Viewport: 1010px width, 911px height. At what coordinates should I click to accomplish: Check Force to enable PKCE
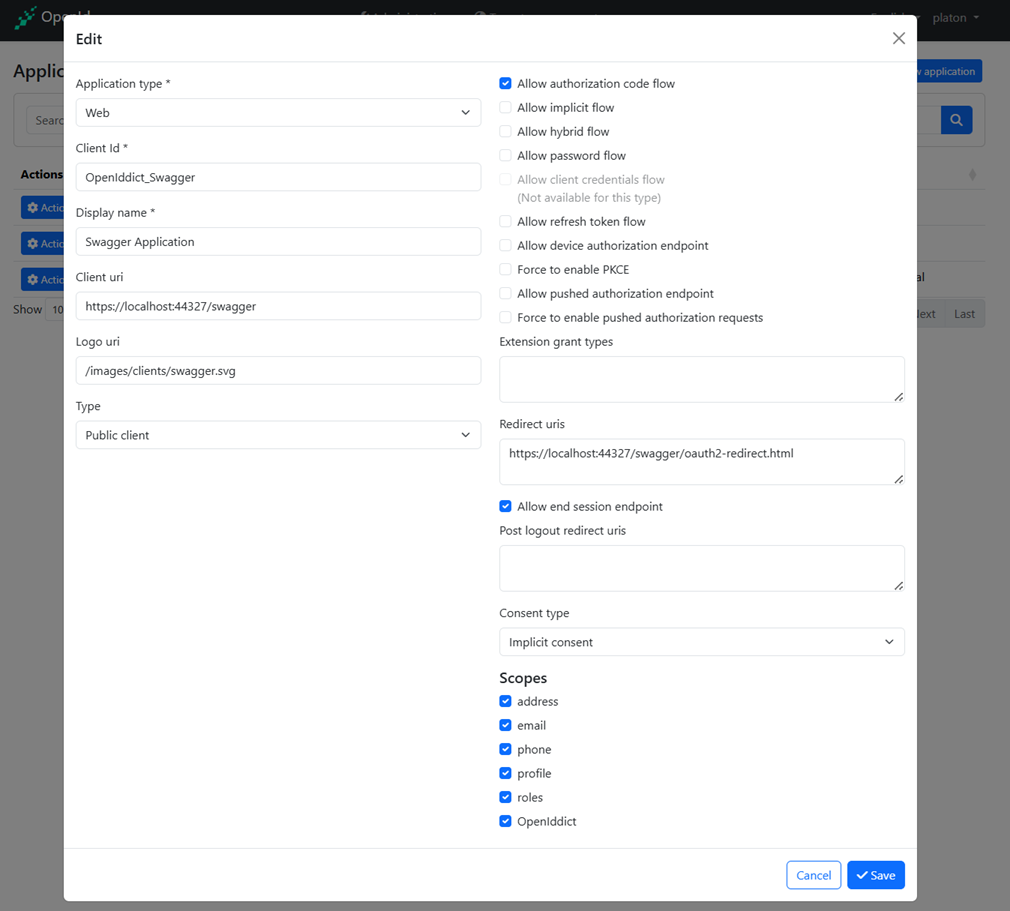(506, 270)
